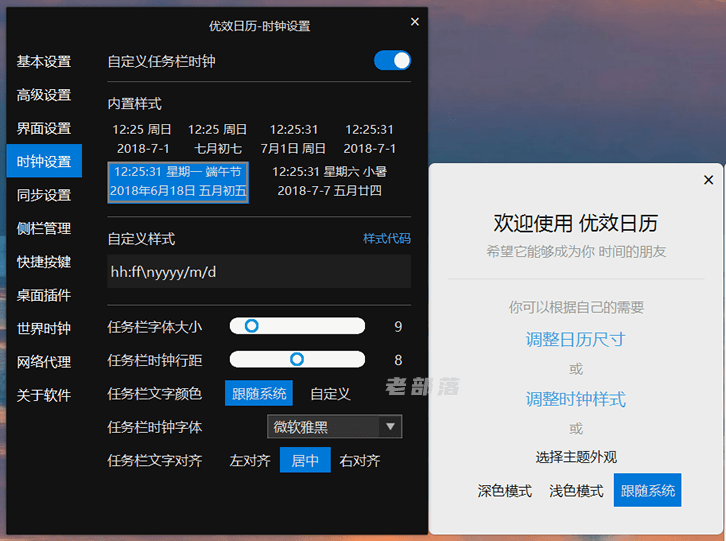Image resolution: width=726 pixels, height=541 pixels.
Task: Open 网络代理 settings
Action: (x=44, y=362)
